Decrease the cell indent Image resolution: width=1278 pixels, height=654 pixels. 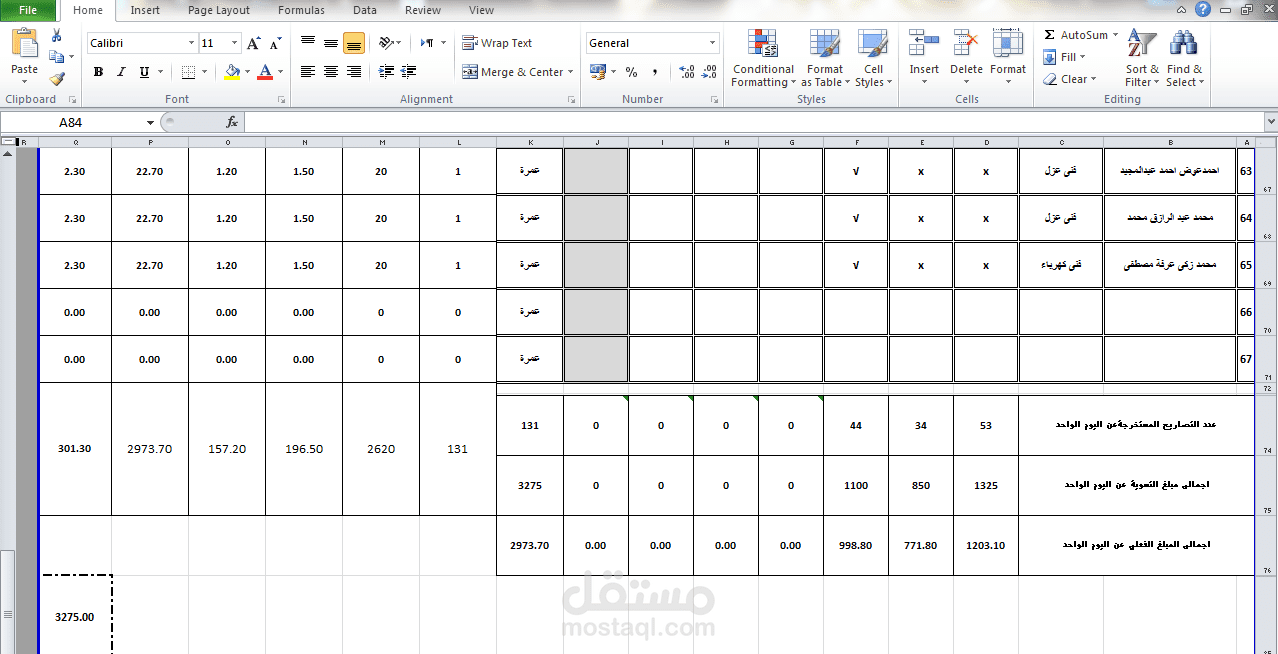[x=386, y=72]
